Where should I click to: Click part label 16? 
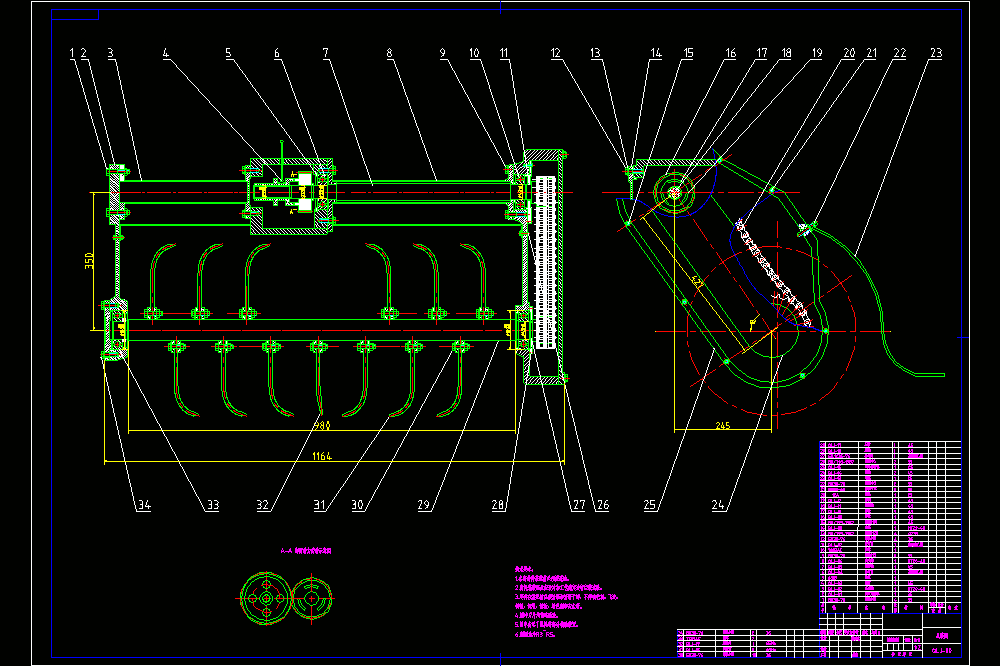(x=731, y=54)
